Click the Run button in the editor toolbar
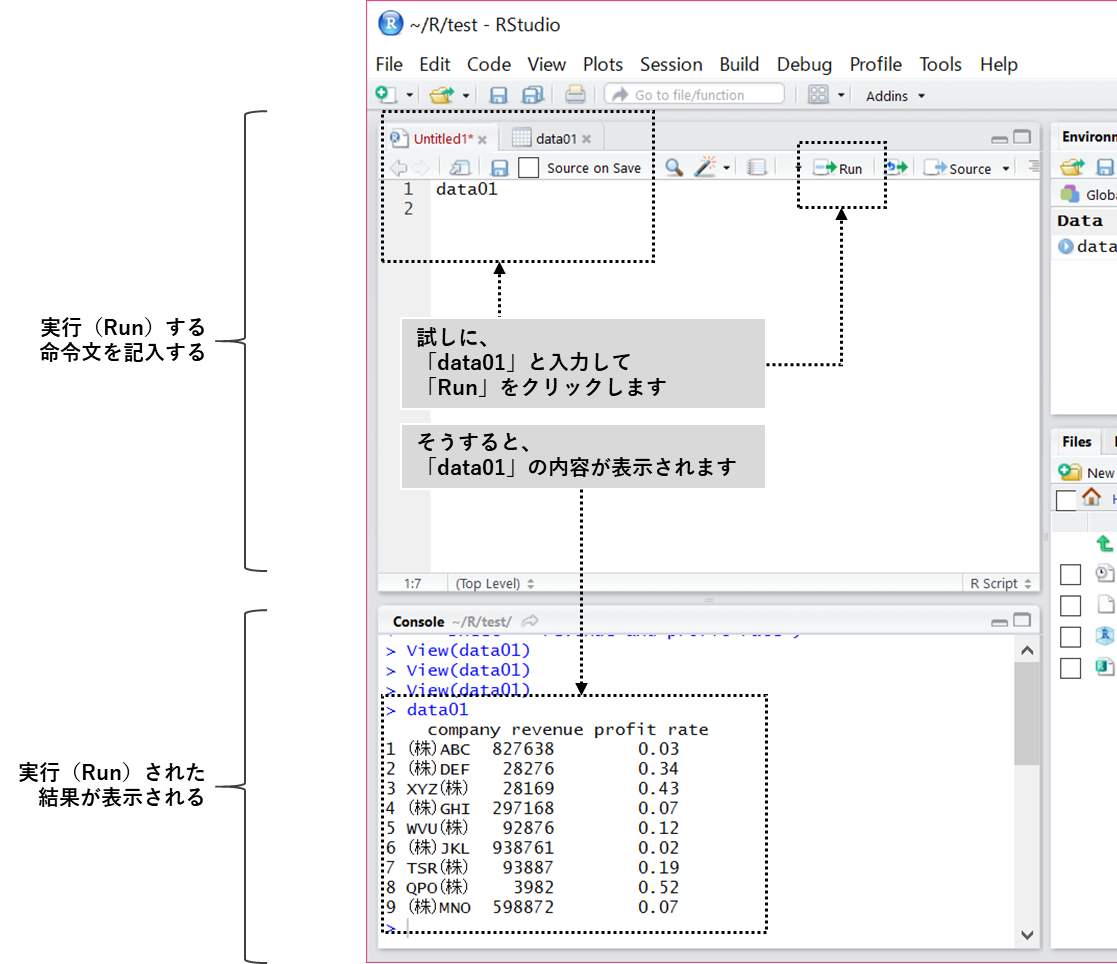 tap(838, 169)
